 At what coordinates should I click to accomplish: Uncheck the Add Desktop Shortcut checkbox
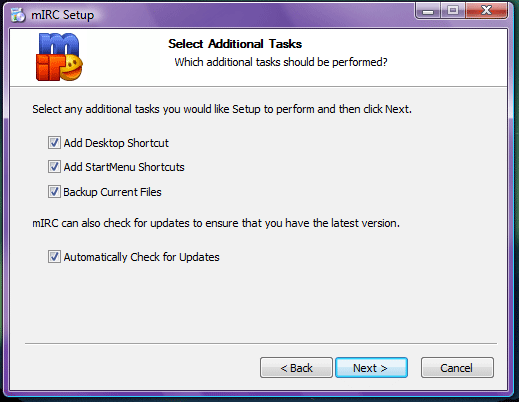(54, 143)
